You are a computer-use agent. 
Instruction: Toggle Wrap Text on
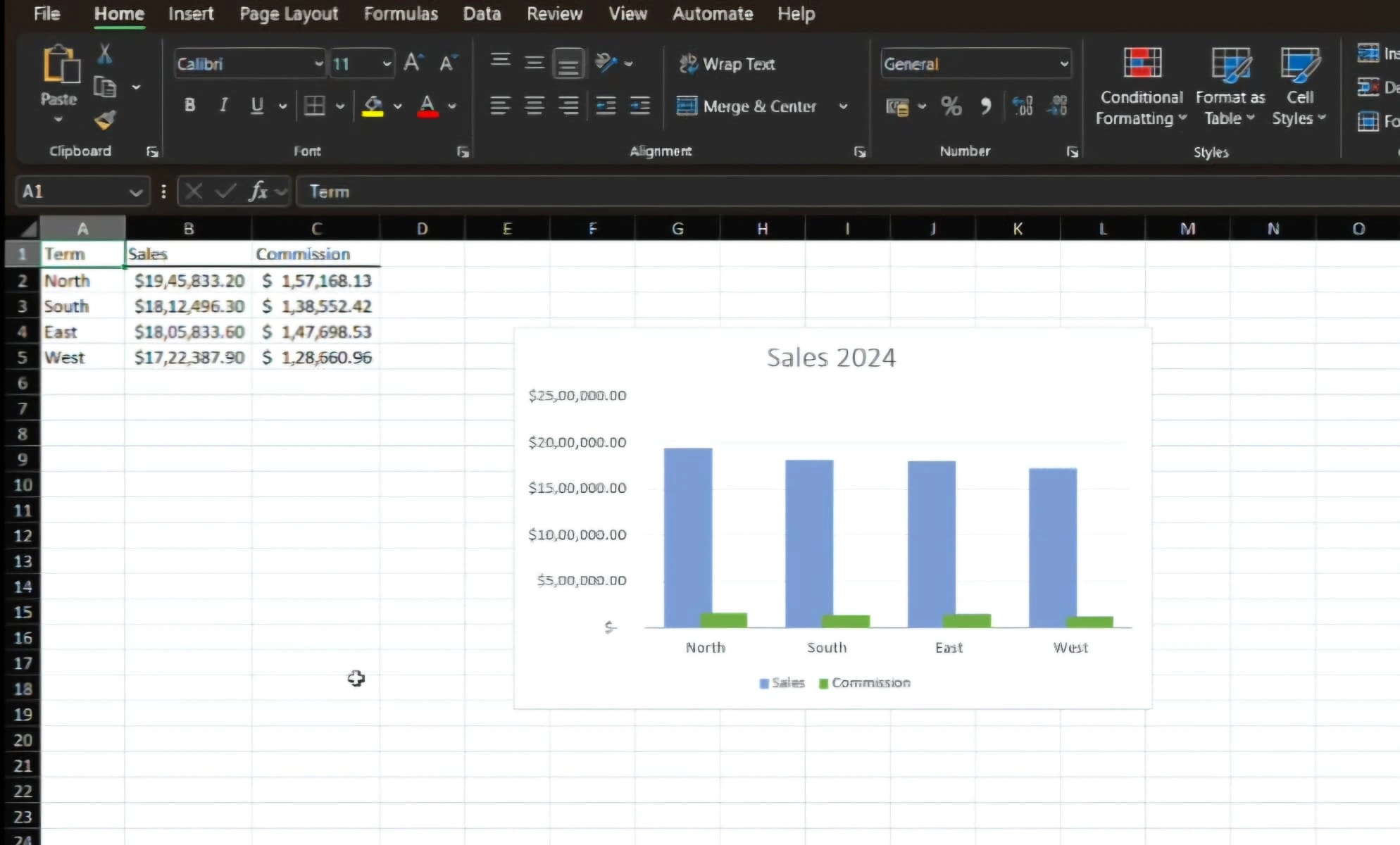pos(727,64)
